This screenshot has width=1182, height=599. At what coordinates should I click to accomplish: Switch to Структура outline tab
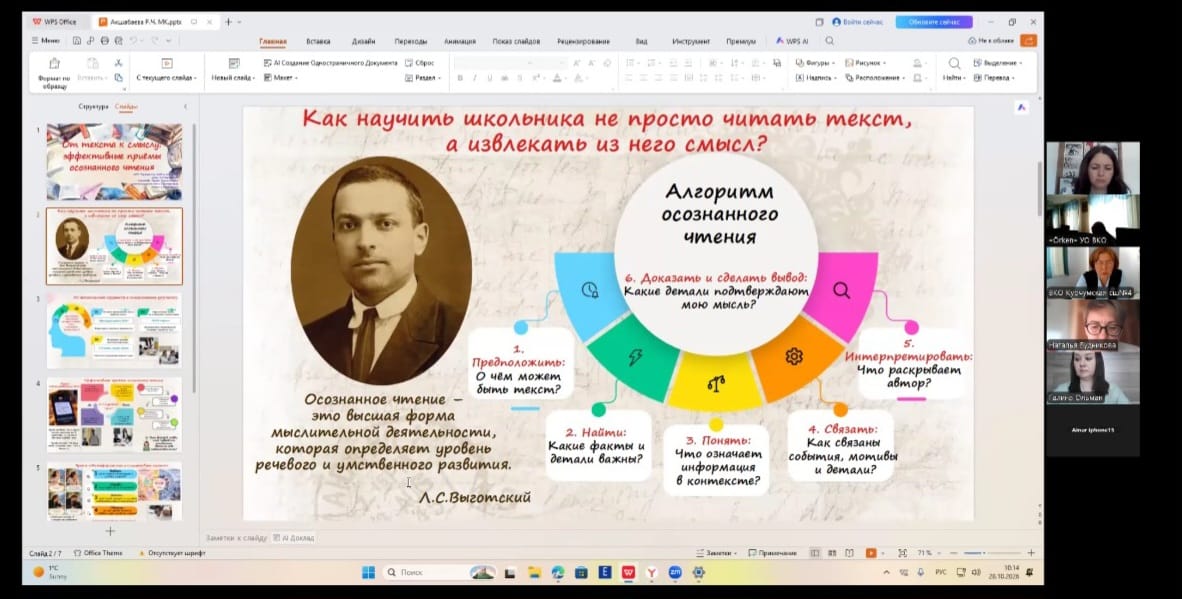(93, 107)
